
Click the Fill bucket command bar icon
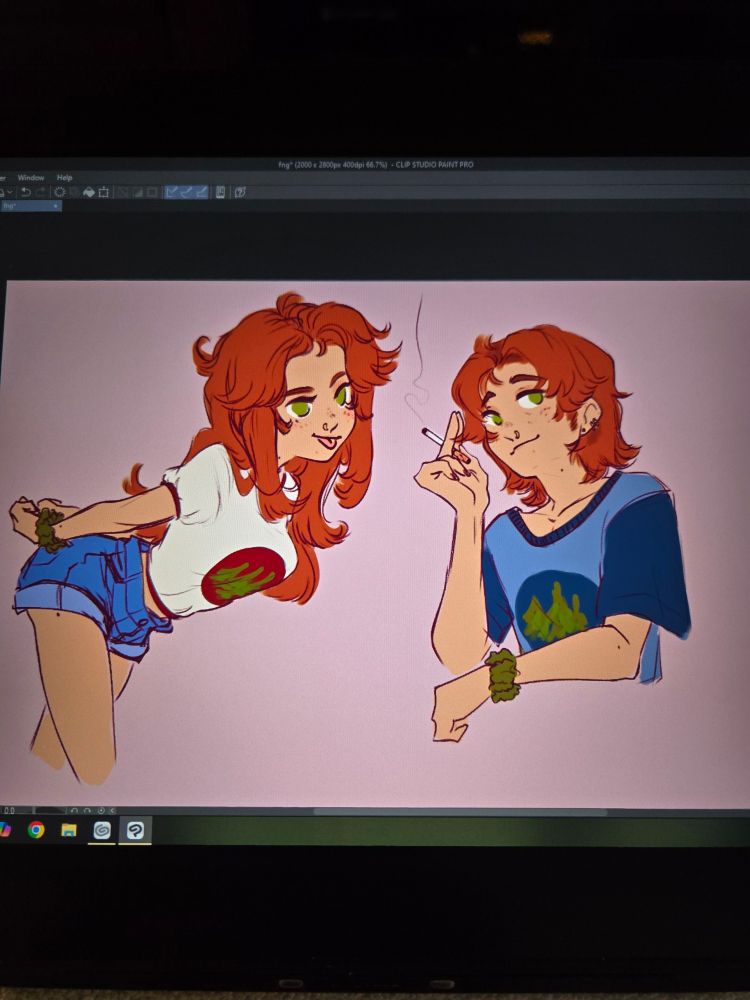pos(89,192)
